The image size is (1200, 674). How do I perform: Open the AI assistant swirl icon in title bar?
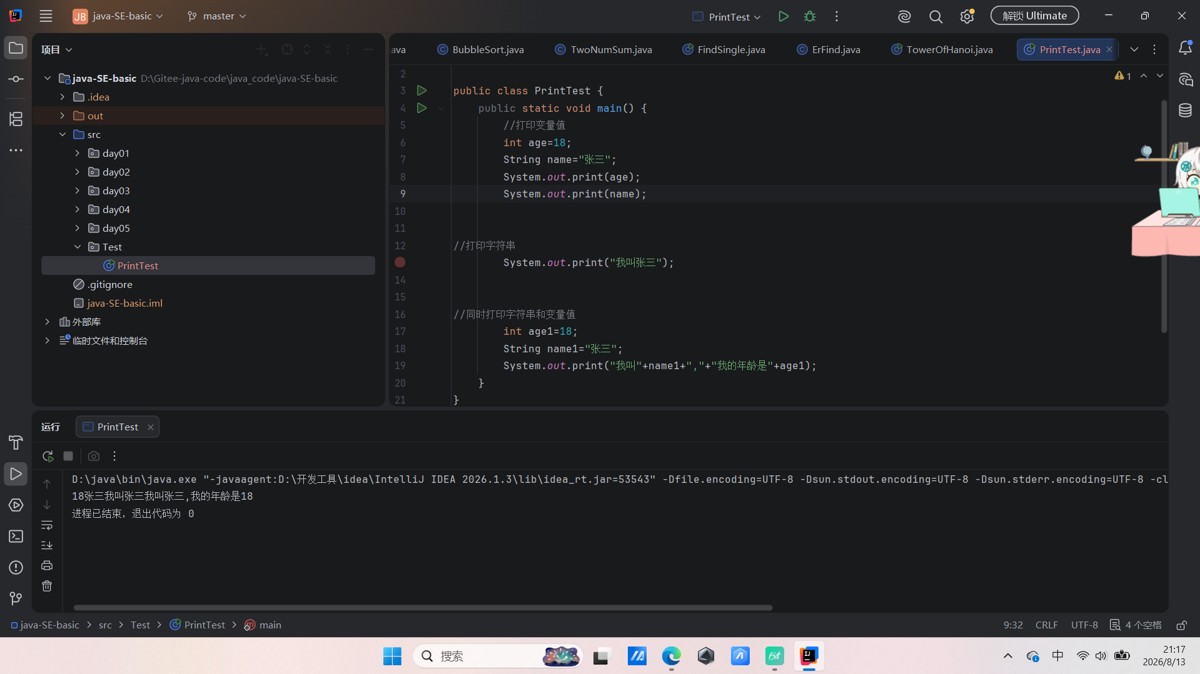pyautogui.click(x=904, y=16)
